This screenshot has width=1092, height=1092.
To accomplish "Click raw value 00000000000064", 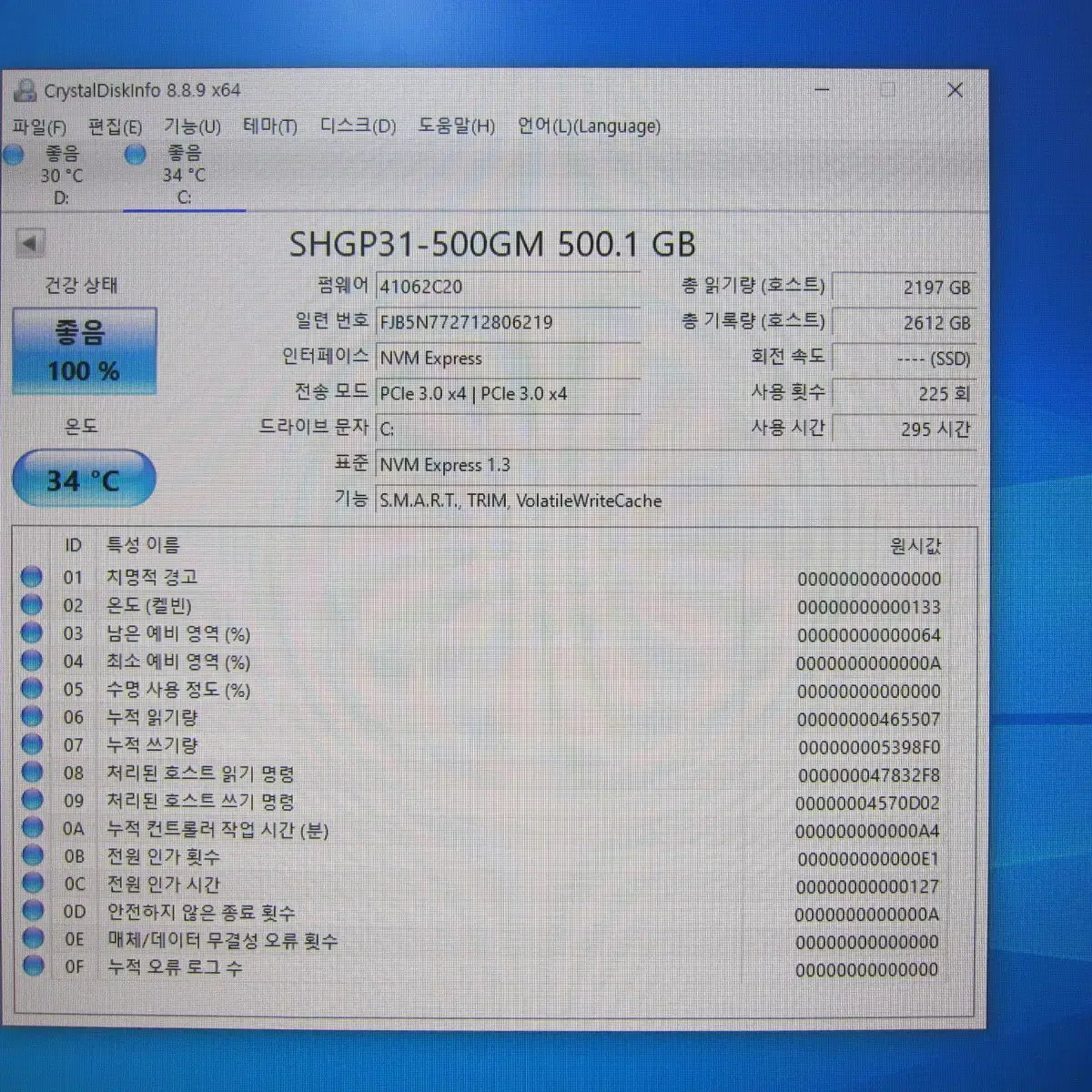I will 869,635.
